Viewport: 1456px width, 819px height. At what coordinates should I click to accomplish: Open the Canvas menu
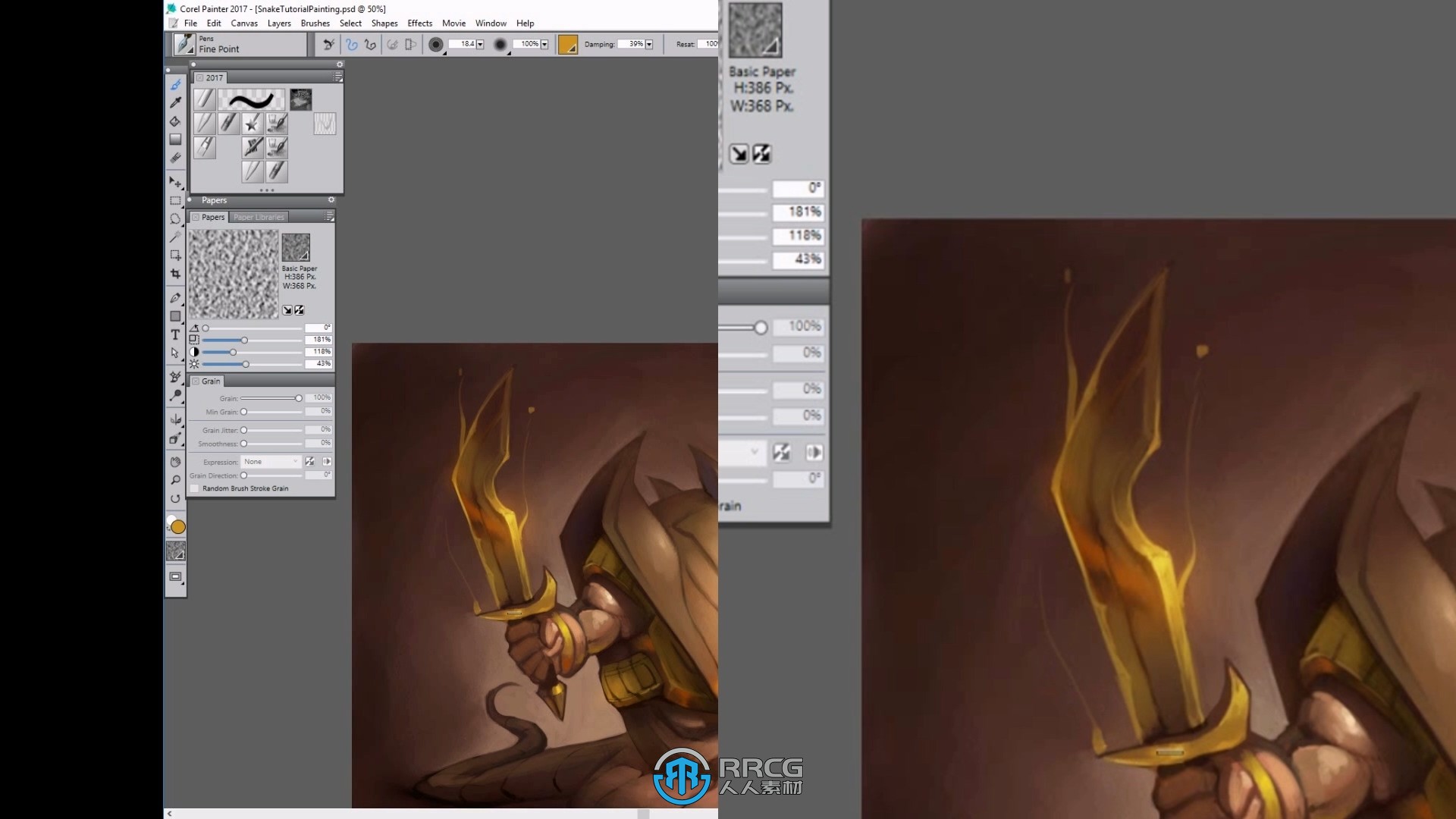pos(244,24)
